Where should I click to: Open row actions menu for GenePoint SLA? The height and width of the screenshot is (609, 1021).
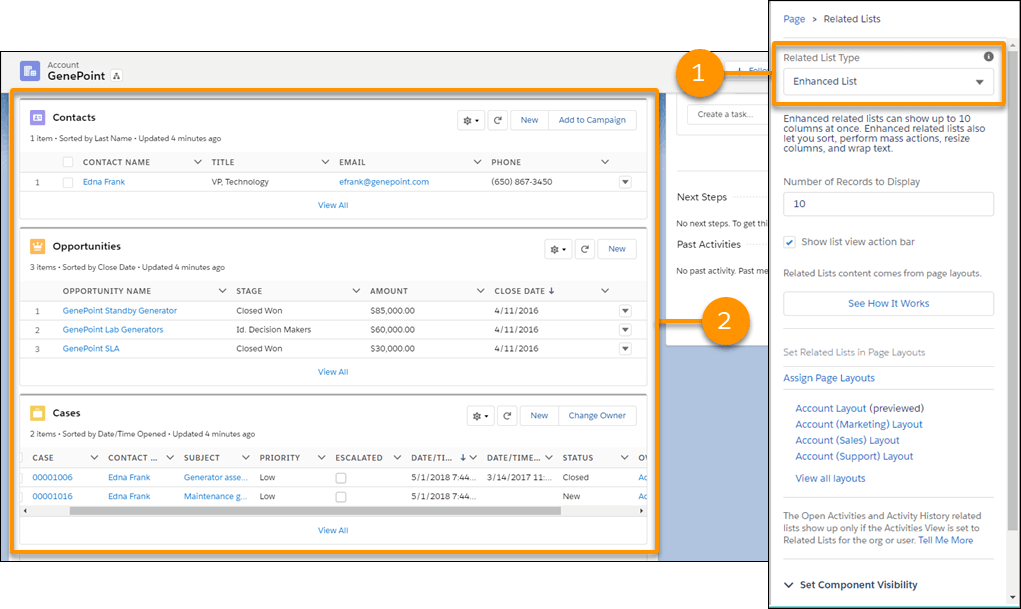[625, 348]
